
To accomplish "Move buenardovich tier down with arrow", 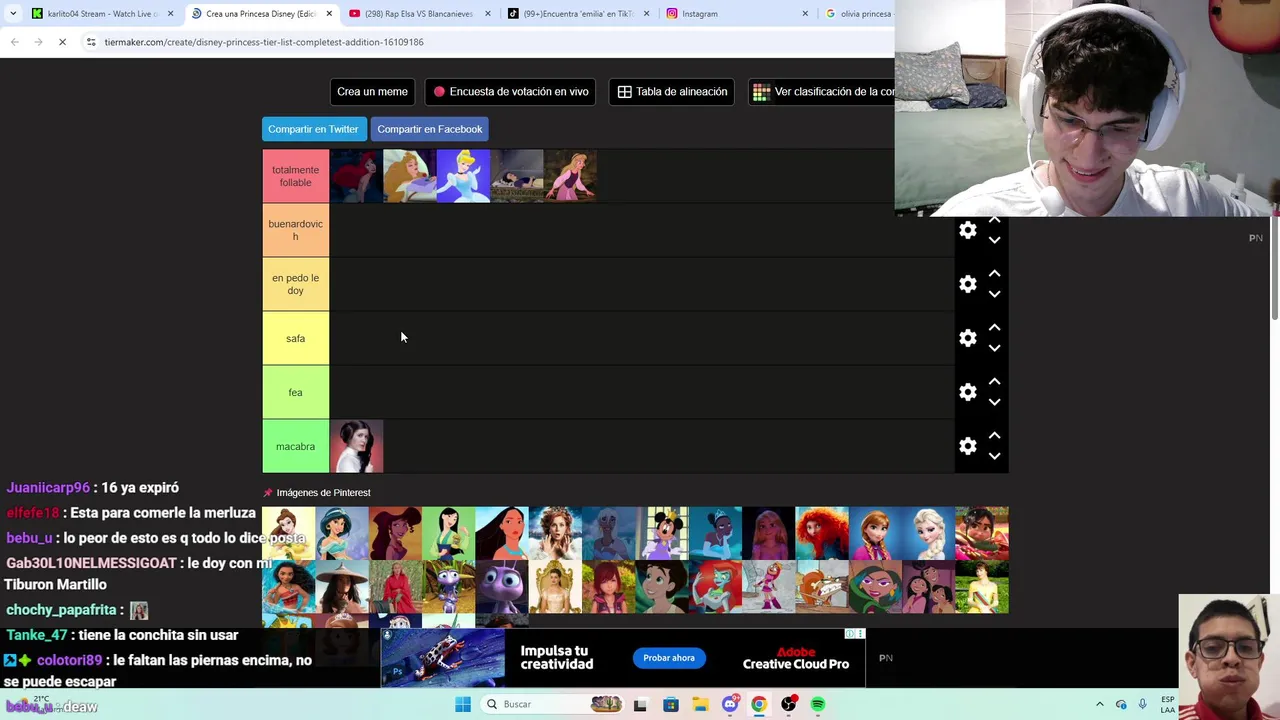I will click(x=994, y=241).
